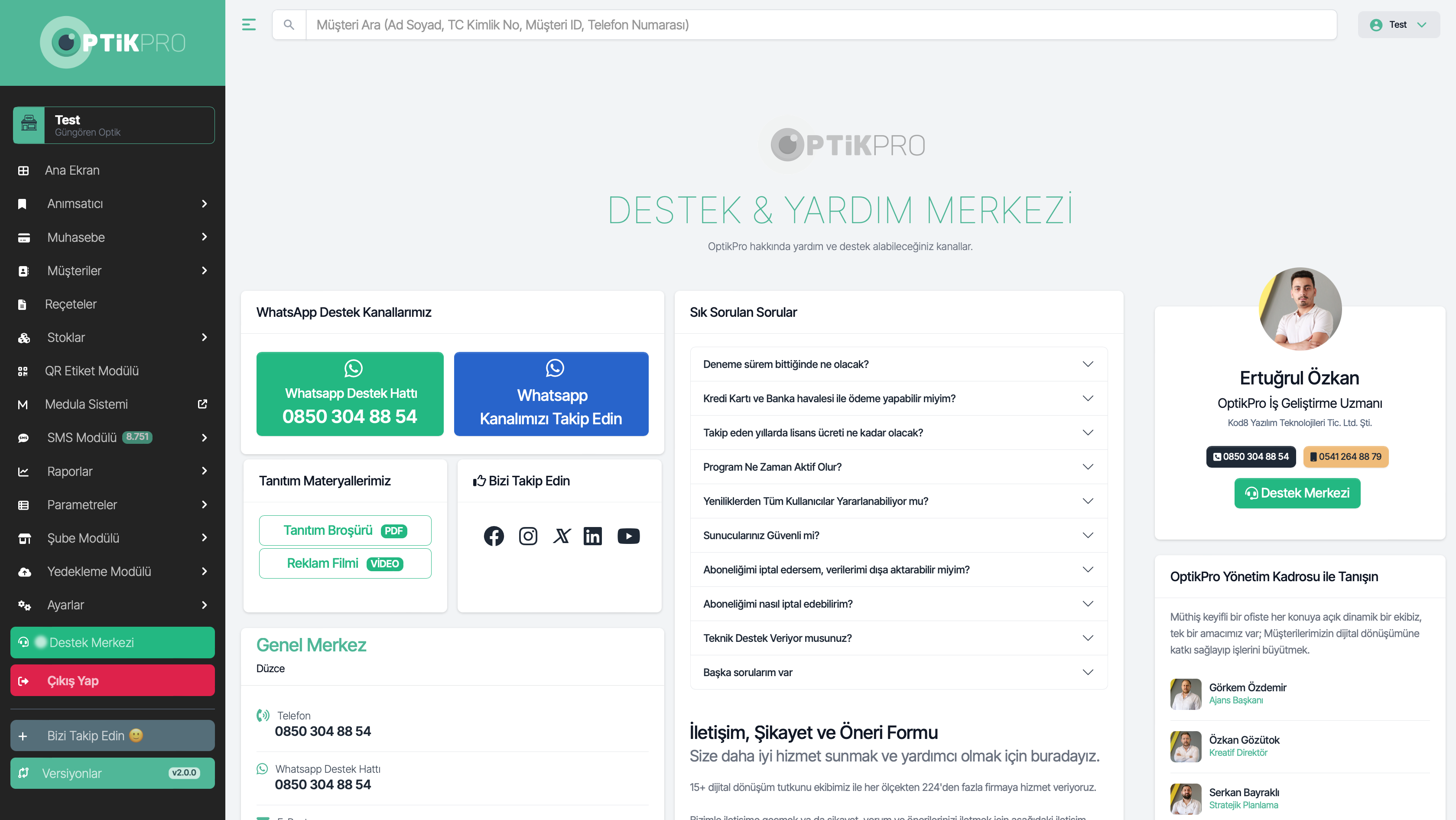Click the QR Etiket Modülü icon
Viewport: 1456px width, 820px height.
click(23, 371)
